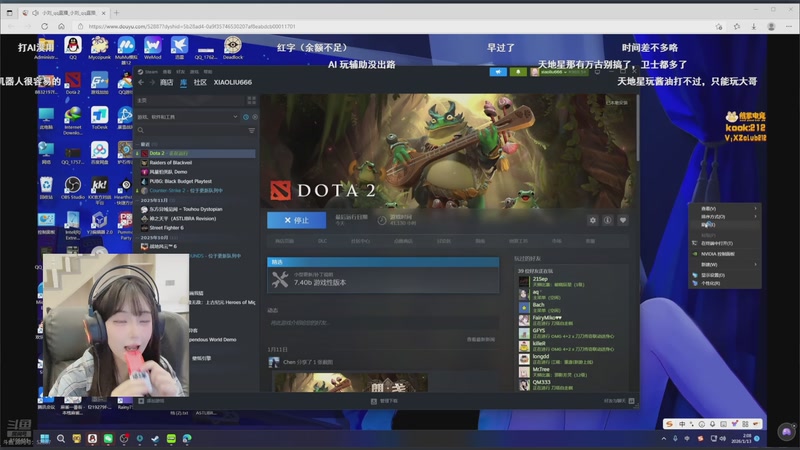Click view latest news link

(481, 339)
